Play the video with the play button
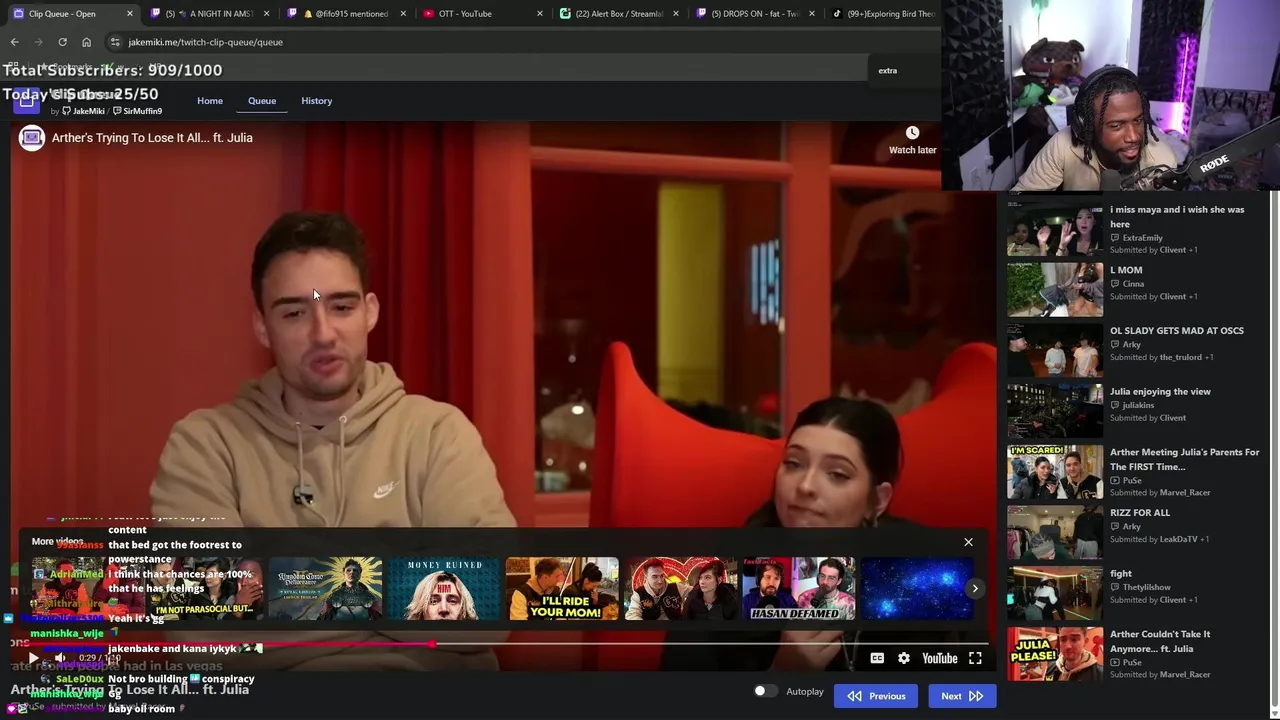 (x=33, y=658)
